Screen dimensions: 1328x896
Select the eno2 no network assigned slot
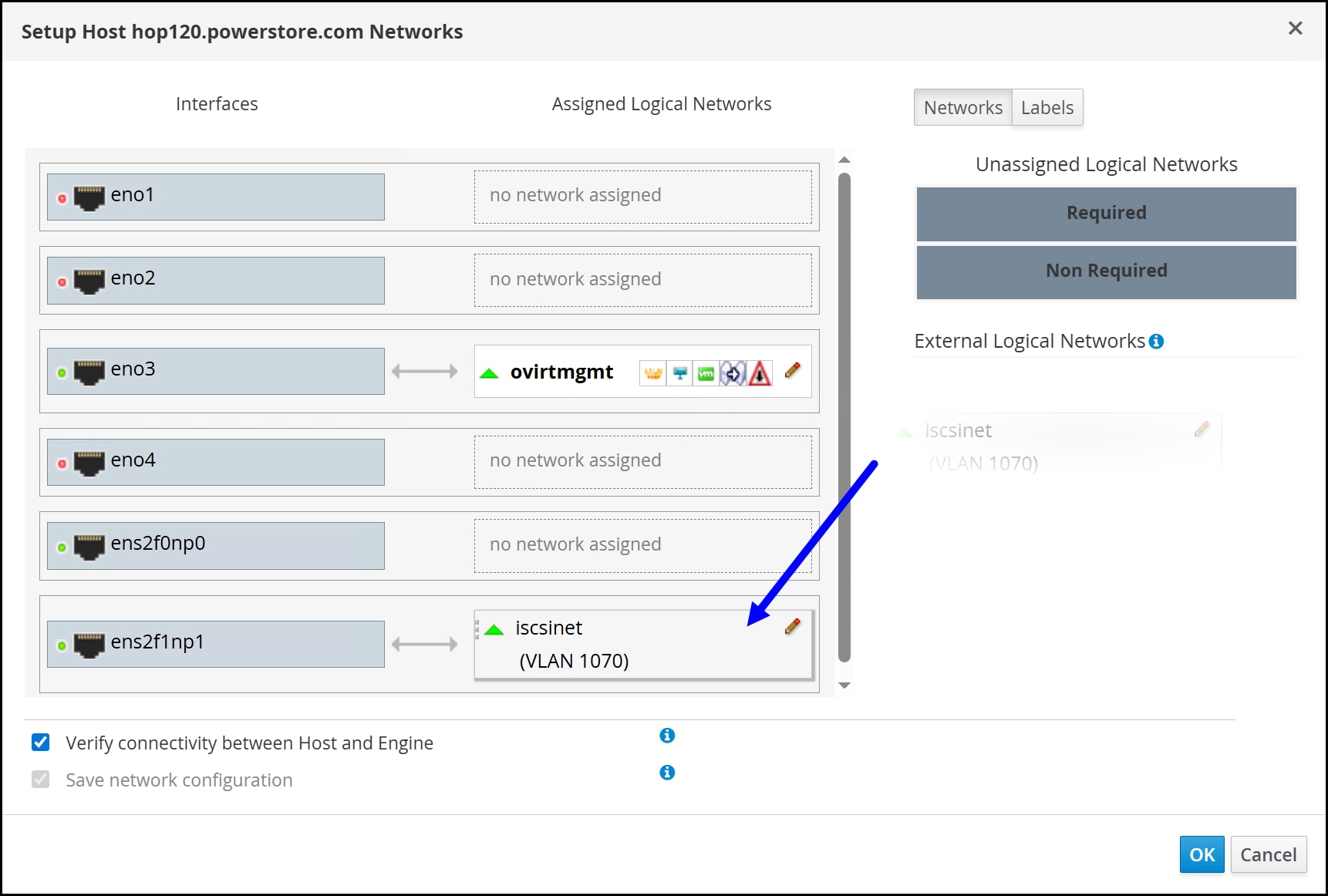643,280
